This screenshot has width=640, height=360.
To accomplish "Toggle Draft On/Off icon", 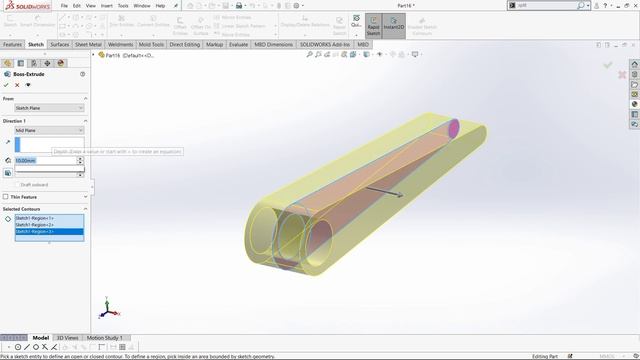I will 8,173.
